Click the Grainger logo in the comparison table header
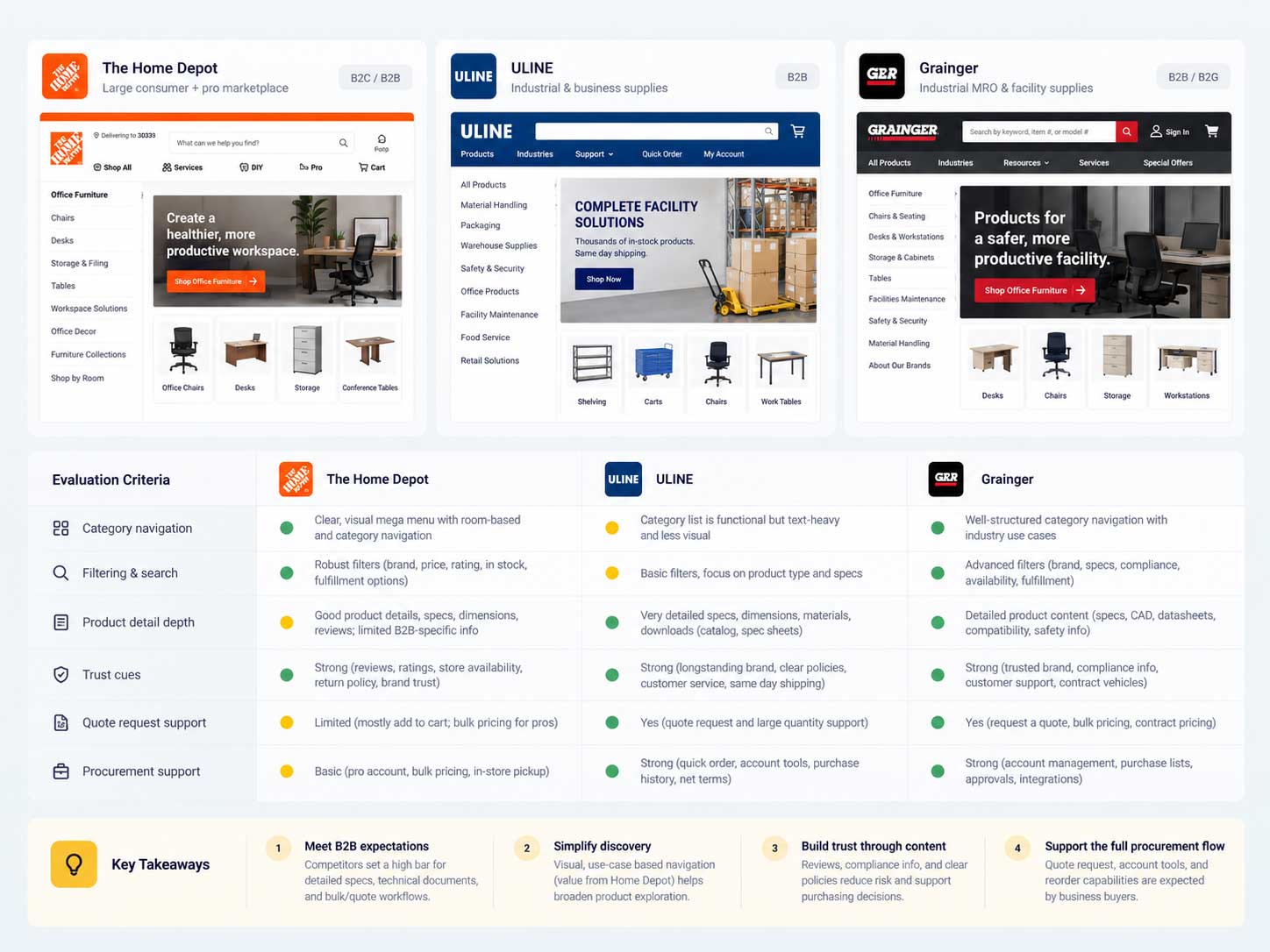Viewport: 1270px width, 952px height. tap(946, 480)
